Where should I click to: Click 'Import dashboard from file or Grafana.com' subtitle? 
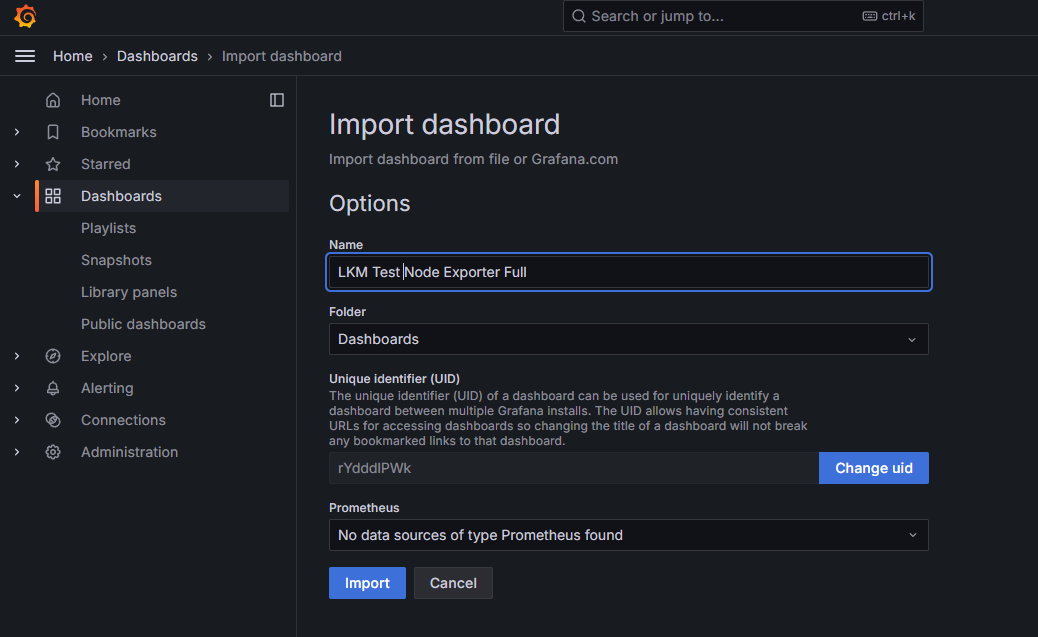click(x=473, y=159)
